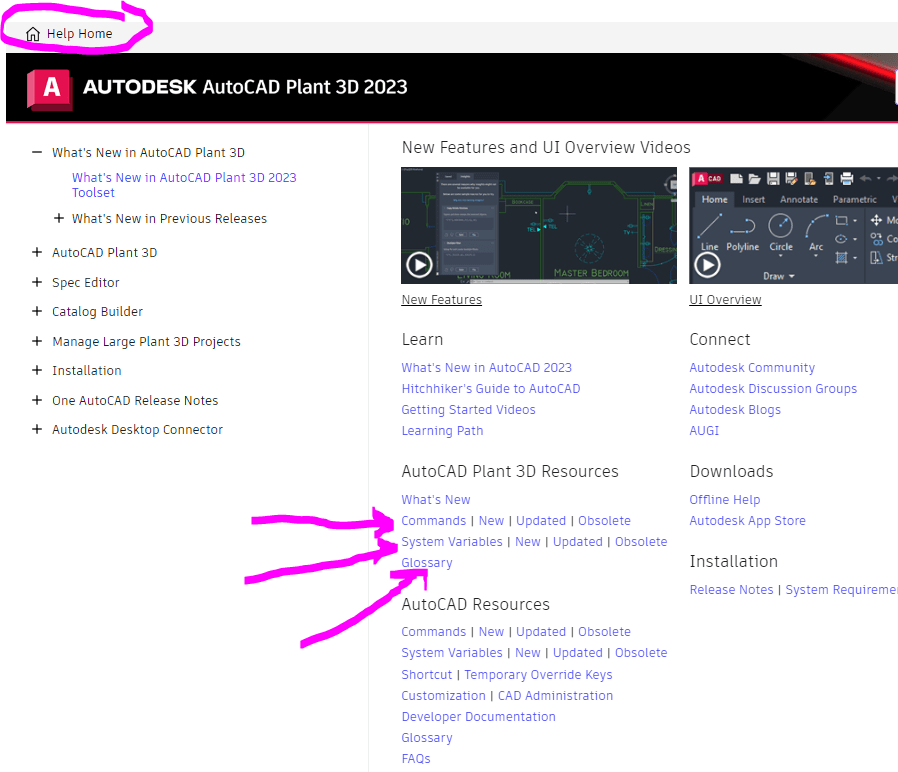Open Getting Started Videos
The width and height of the screenshot is (898, 772).
click(468, 410)
